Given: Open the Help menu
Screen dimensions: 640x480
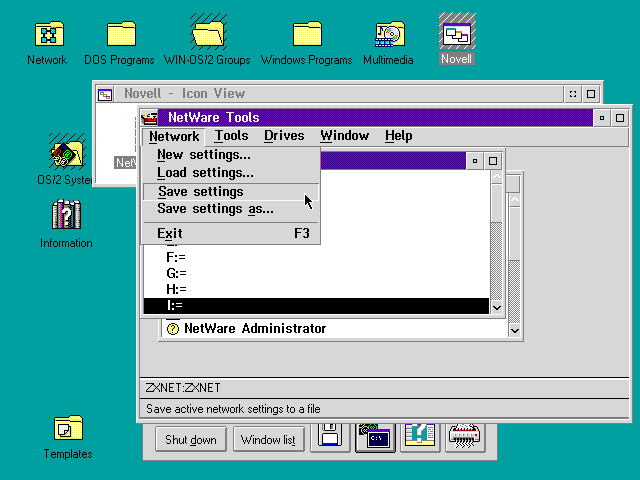Looking at the screenshot, I should tap(398, 136).
